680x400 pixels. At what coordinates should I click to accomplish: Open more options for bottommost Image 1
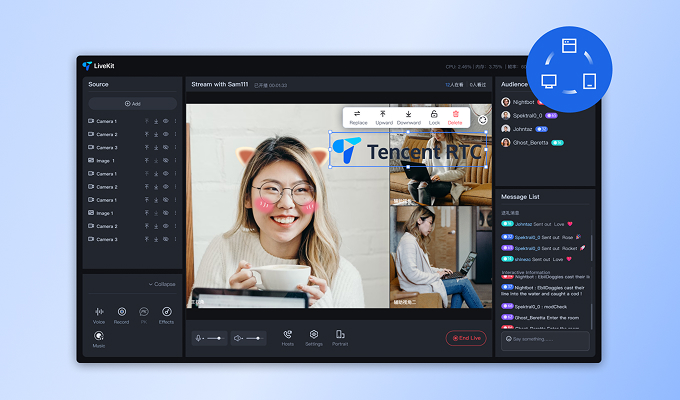[175, 213]
